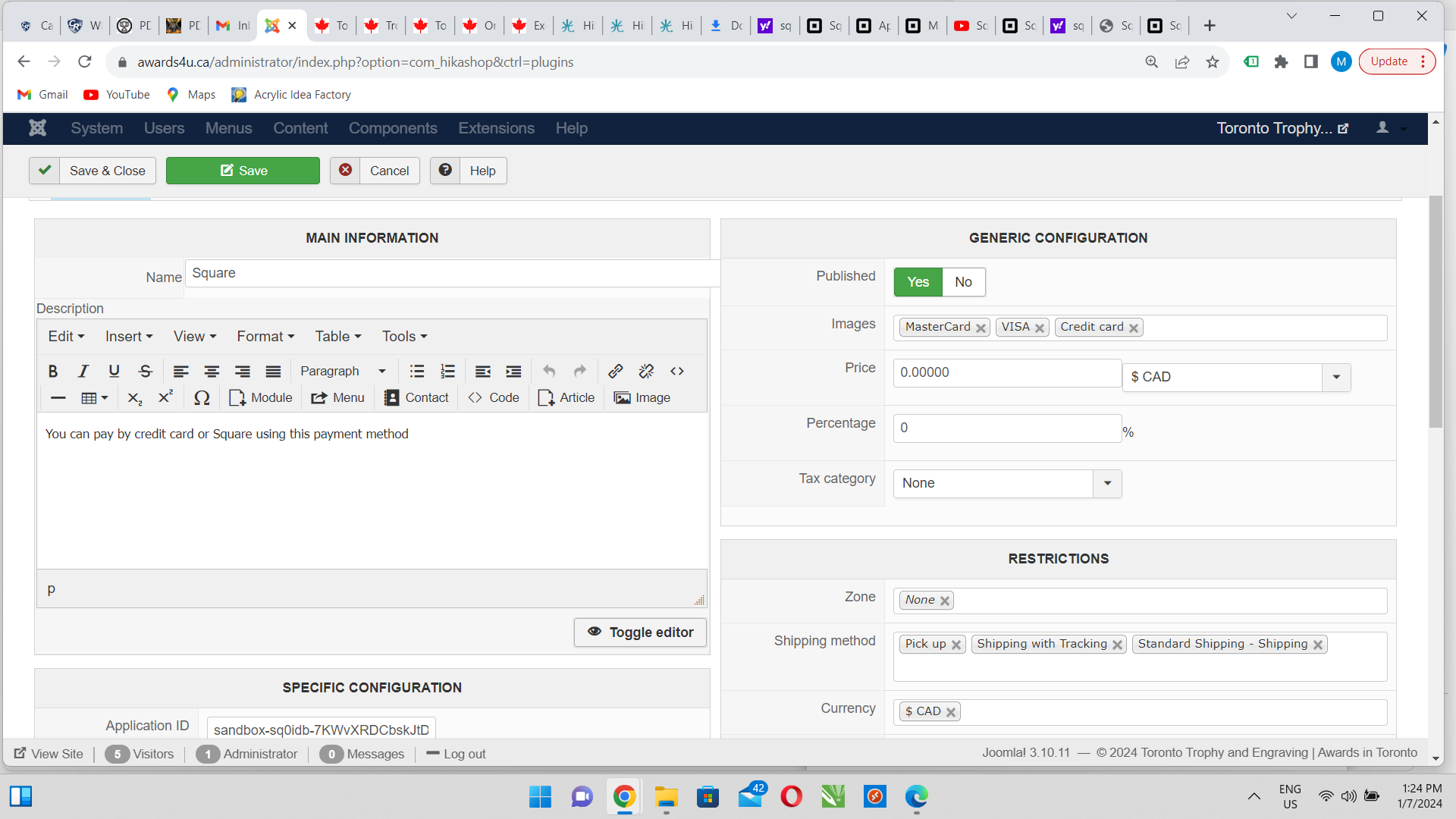Remove the VISA image tag

(x=1040, y=328)
